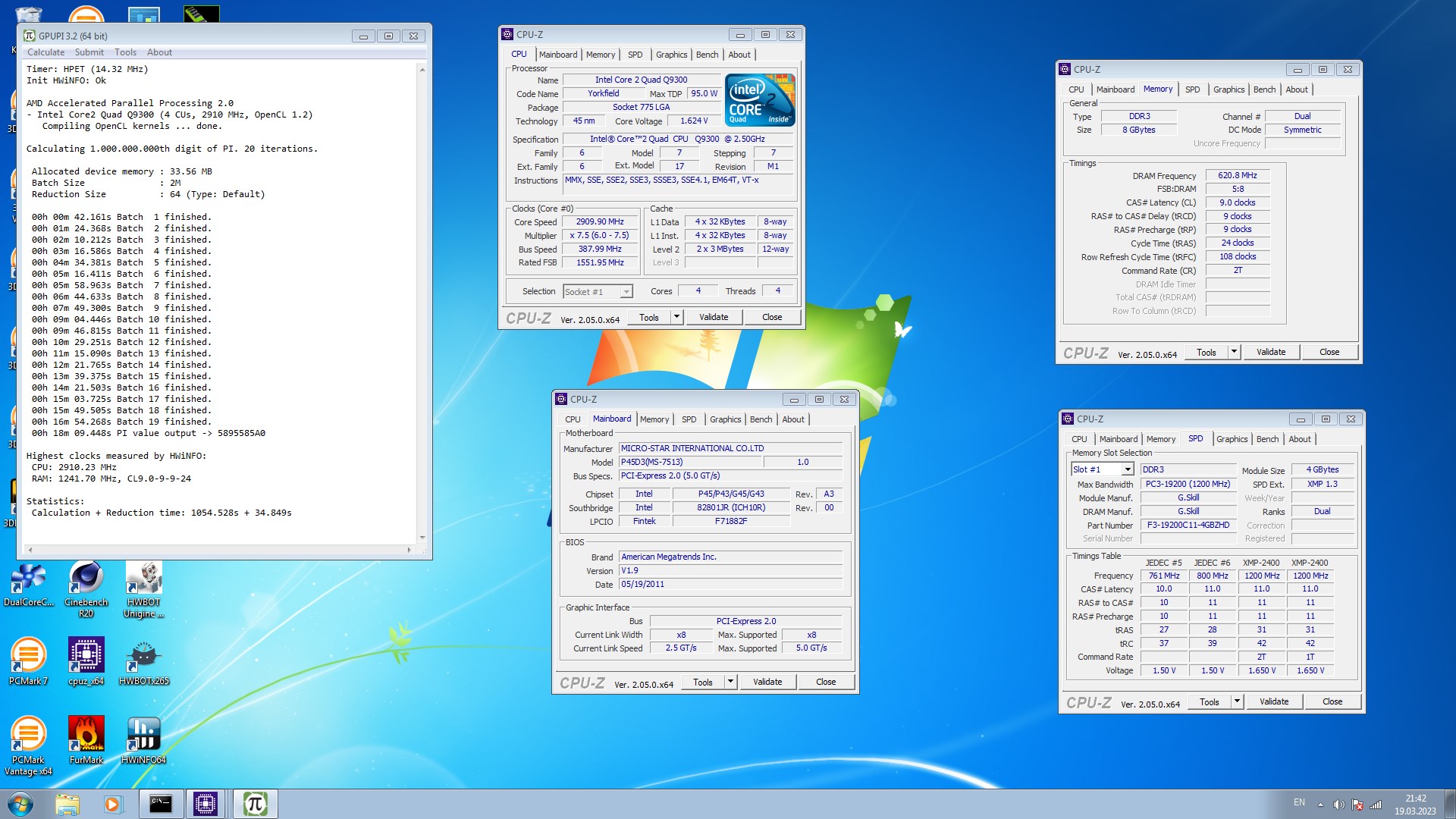The width and height of the screenshot is (1456, 819).
Task: Open the HWiNFO64 desktop shortcut
Action: [143, 740]
